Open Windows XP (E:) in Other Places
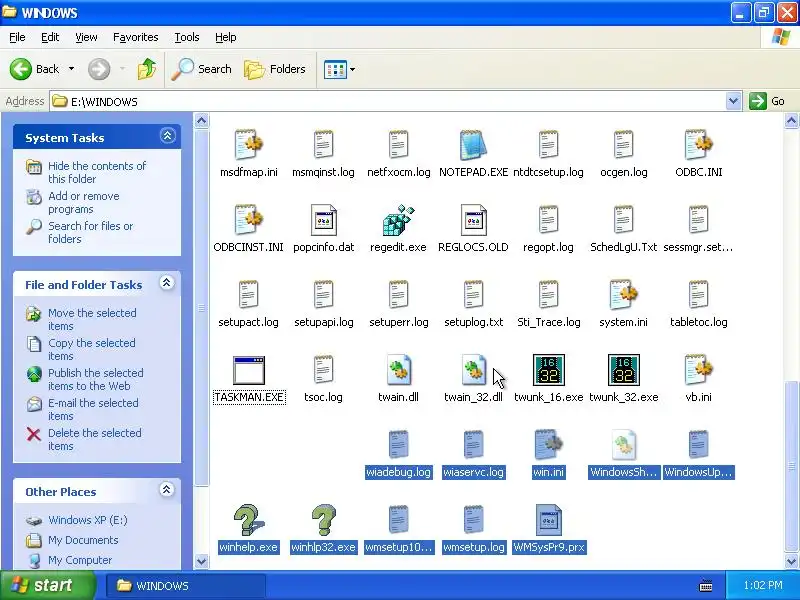Image resolution: width=800 pixels, height=600 pixels. 88,520
